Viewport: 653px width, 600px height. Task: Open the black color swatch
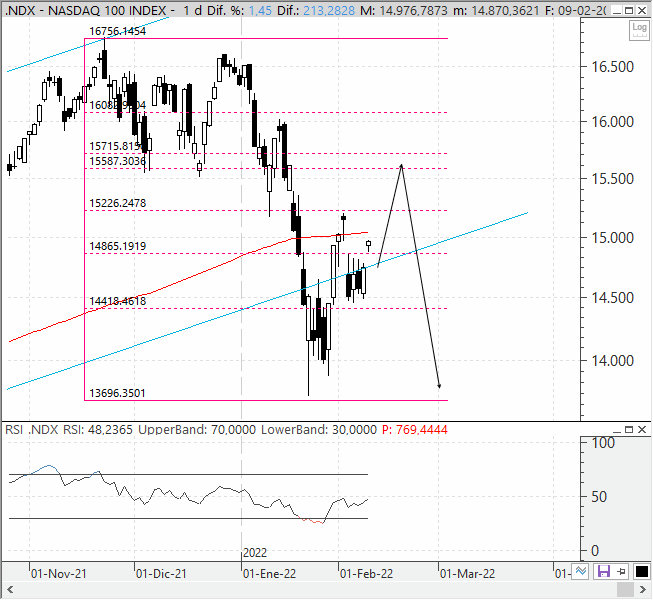pyautogui.click(x=642, y=571)
